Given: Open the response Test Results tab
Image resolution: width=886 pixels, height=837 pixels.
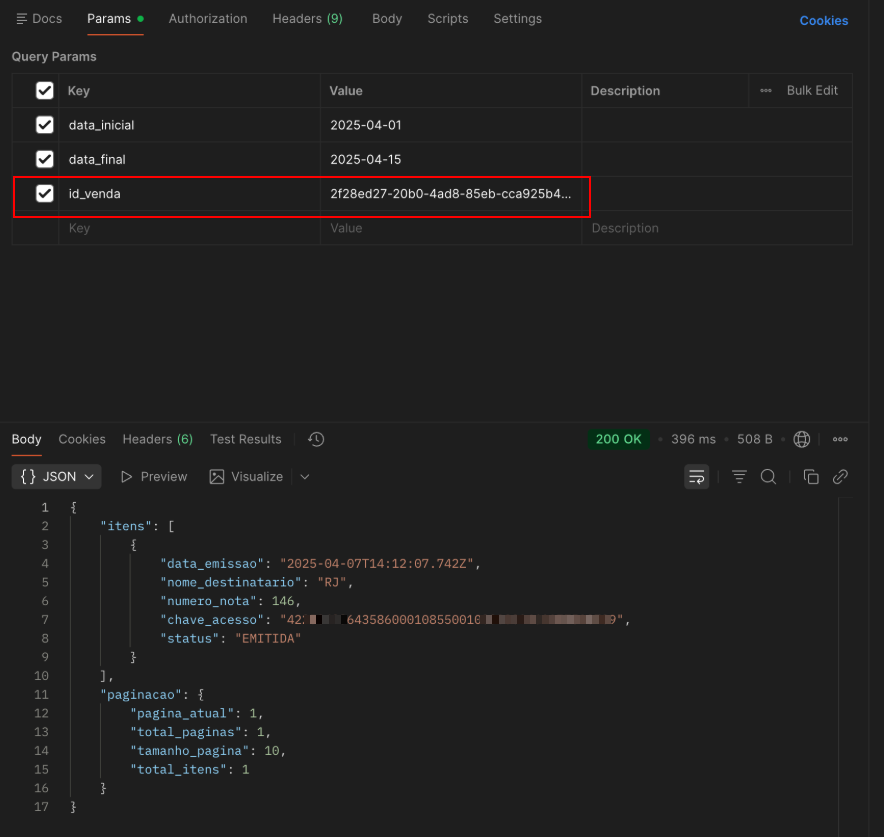Looking at the screenshot, I should coord(245,439).
